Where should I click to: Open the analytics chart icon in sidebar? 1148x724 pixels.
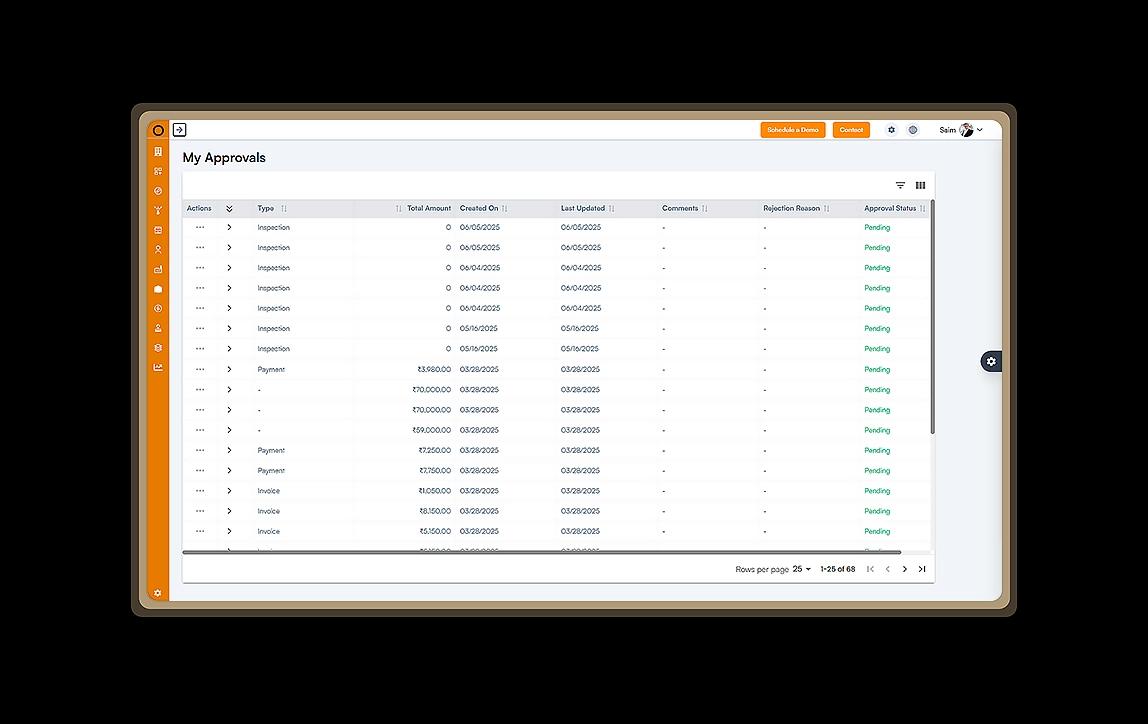coord(158,367)
